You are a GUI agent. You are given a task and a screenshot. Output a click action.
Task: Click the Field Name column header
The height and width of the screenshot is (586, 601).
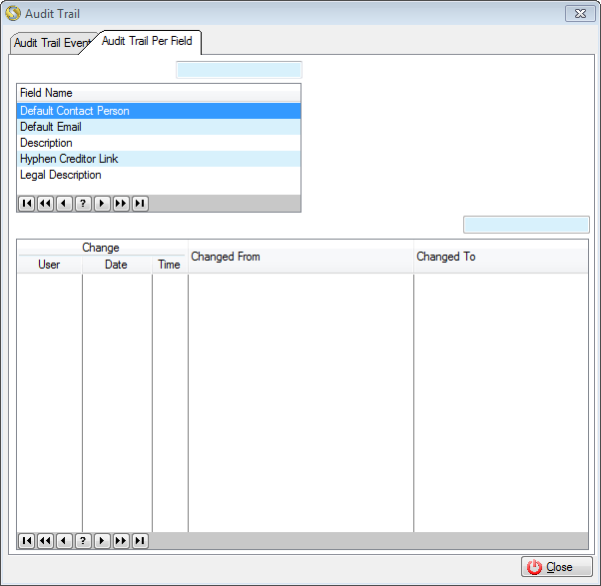159,93
